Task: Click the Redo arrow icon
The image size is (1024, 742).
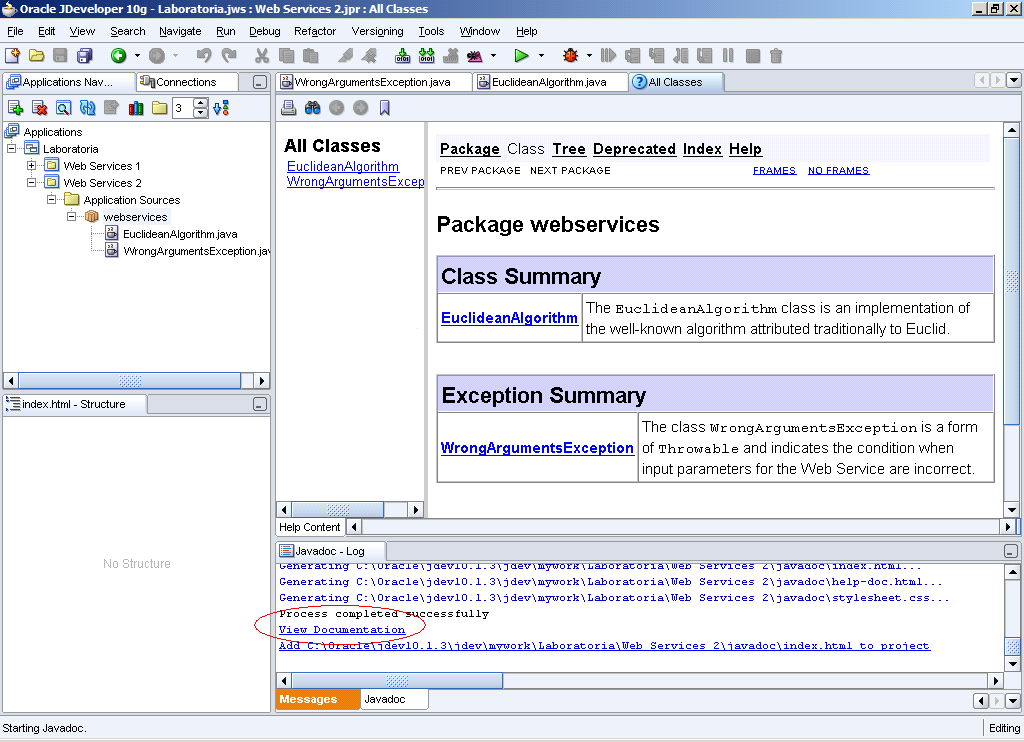Action: 229,56
